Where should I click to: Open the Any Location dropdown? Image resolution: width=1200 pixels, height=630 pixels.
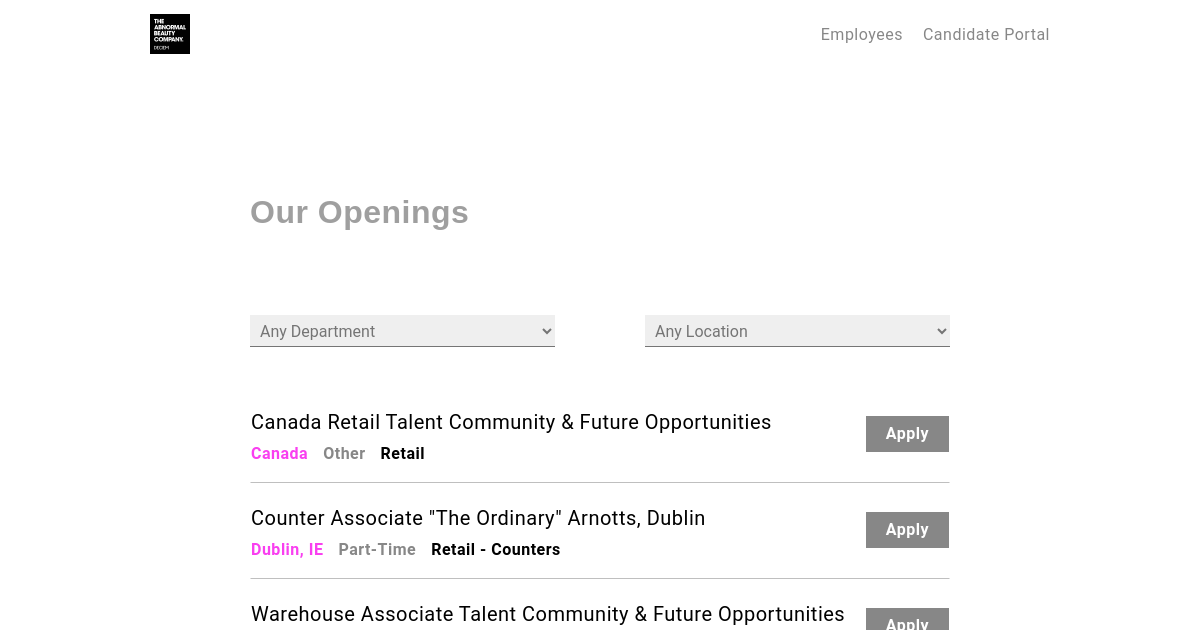[x=795, y=331]
